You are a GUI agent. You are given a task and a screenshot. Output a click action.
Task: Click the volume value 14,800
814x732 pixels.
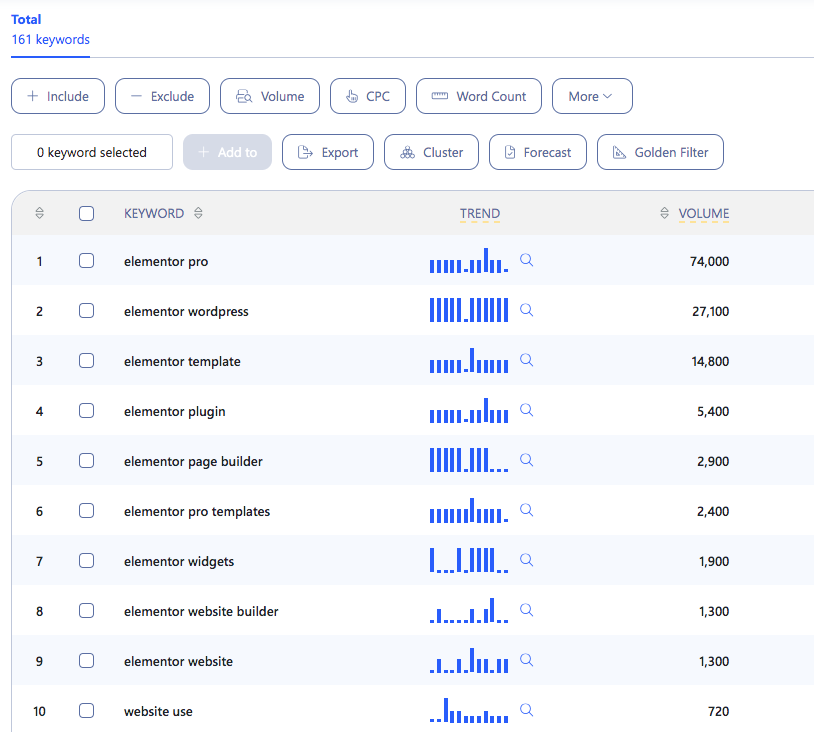point(710,361)
